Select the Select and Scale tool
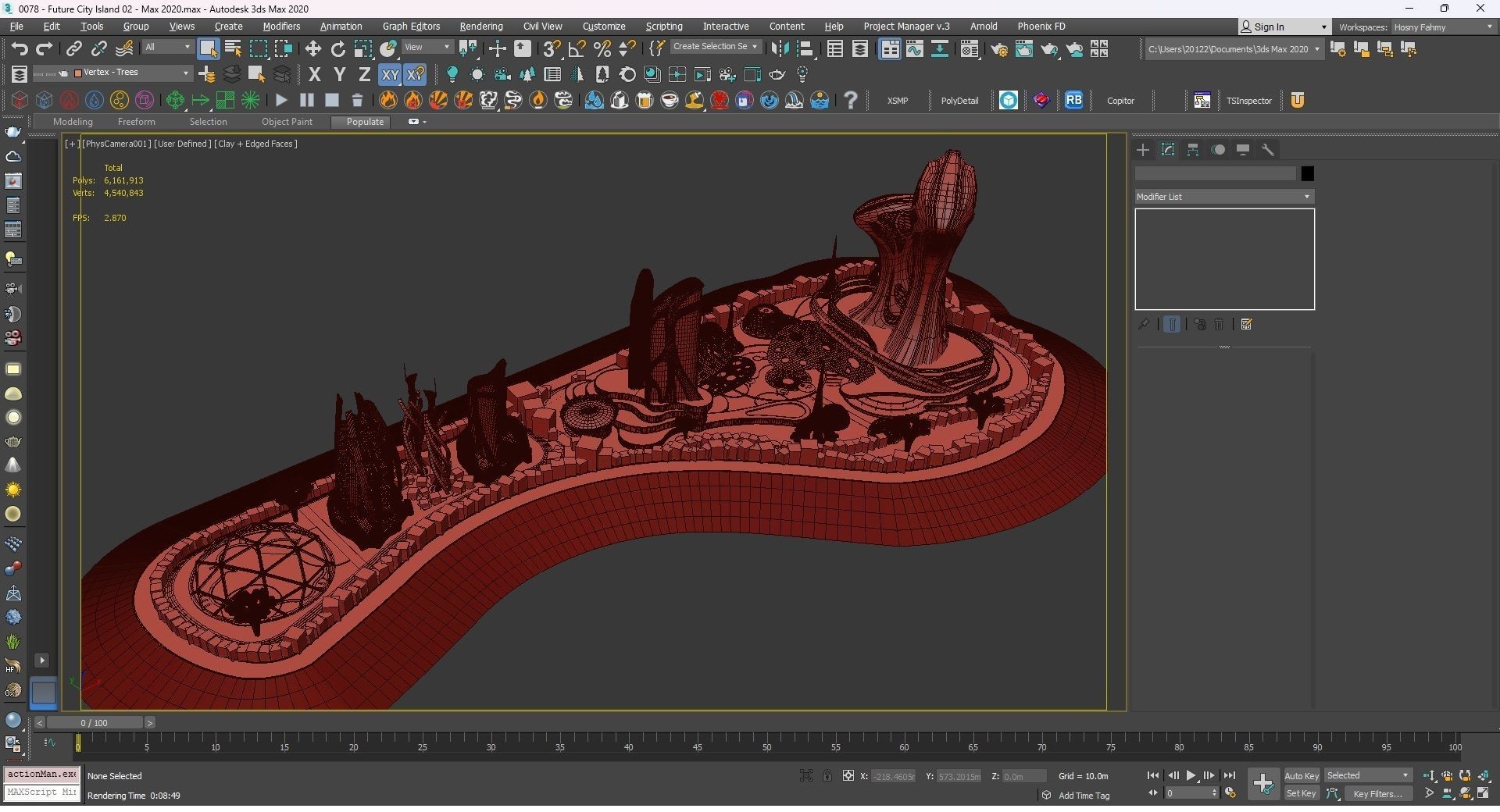Image resolution: width=1500 pixels, height=812 pixels. point(363,49)
